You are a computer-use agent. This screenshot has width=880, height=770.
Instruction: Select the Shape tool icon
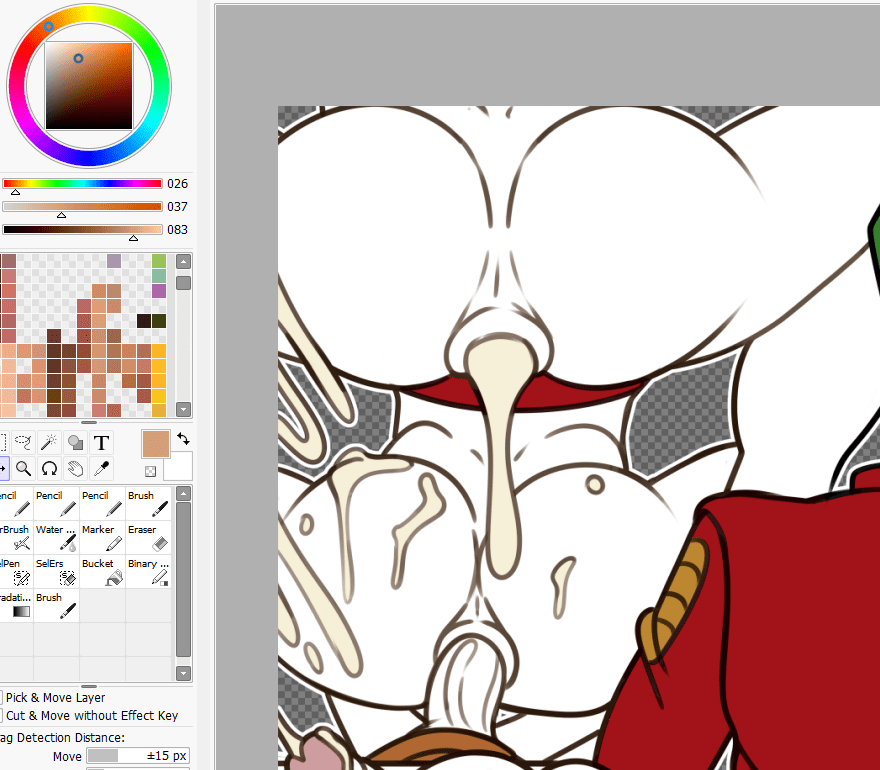tap(75, 442)
